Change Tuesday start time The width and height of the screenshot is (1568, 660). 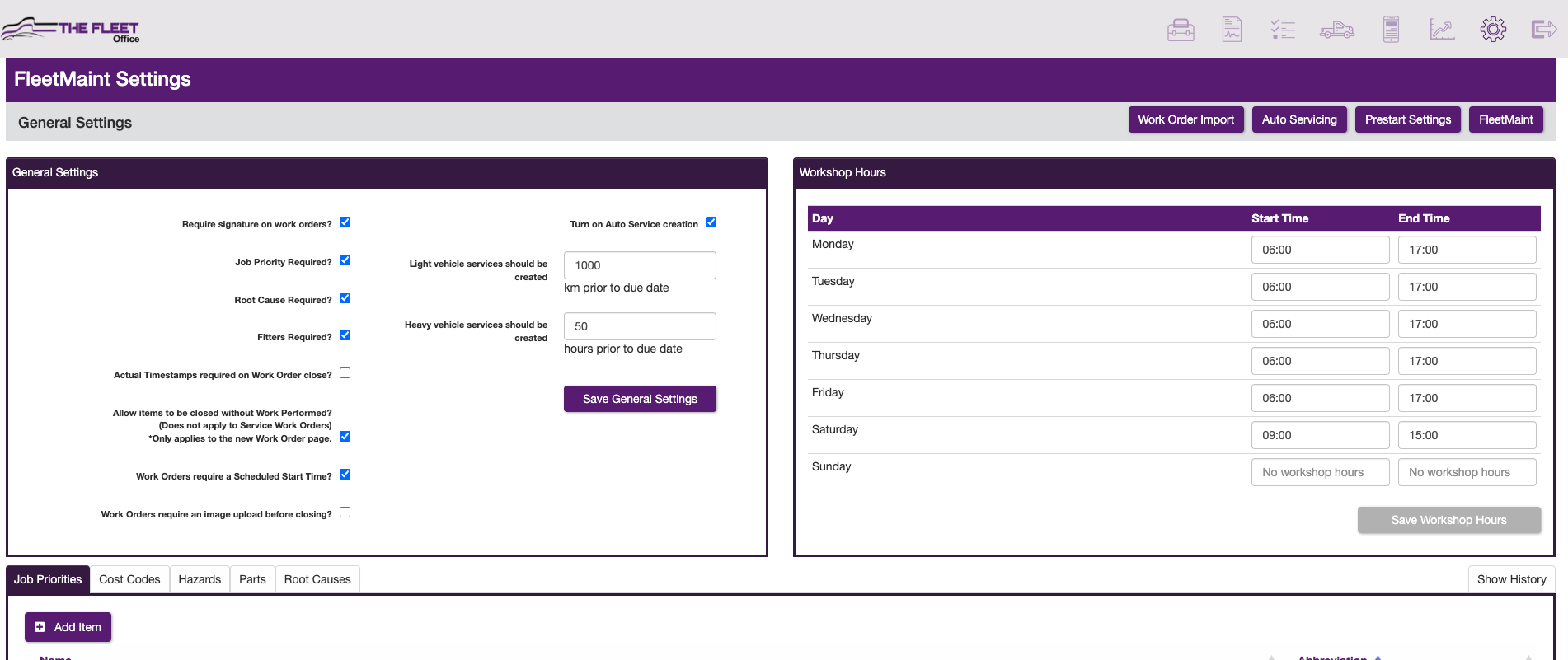tap(1320, 287)
